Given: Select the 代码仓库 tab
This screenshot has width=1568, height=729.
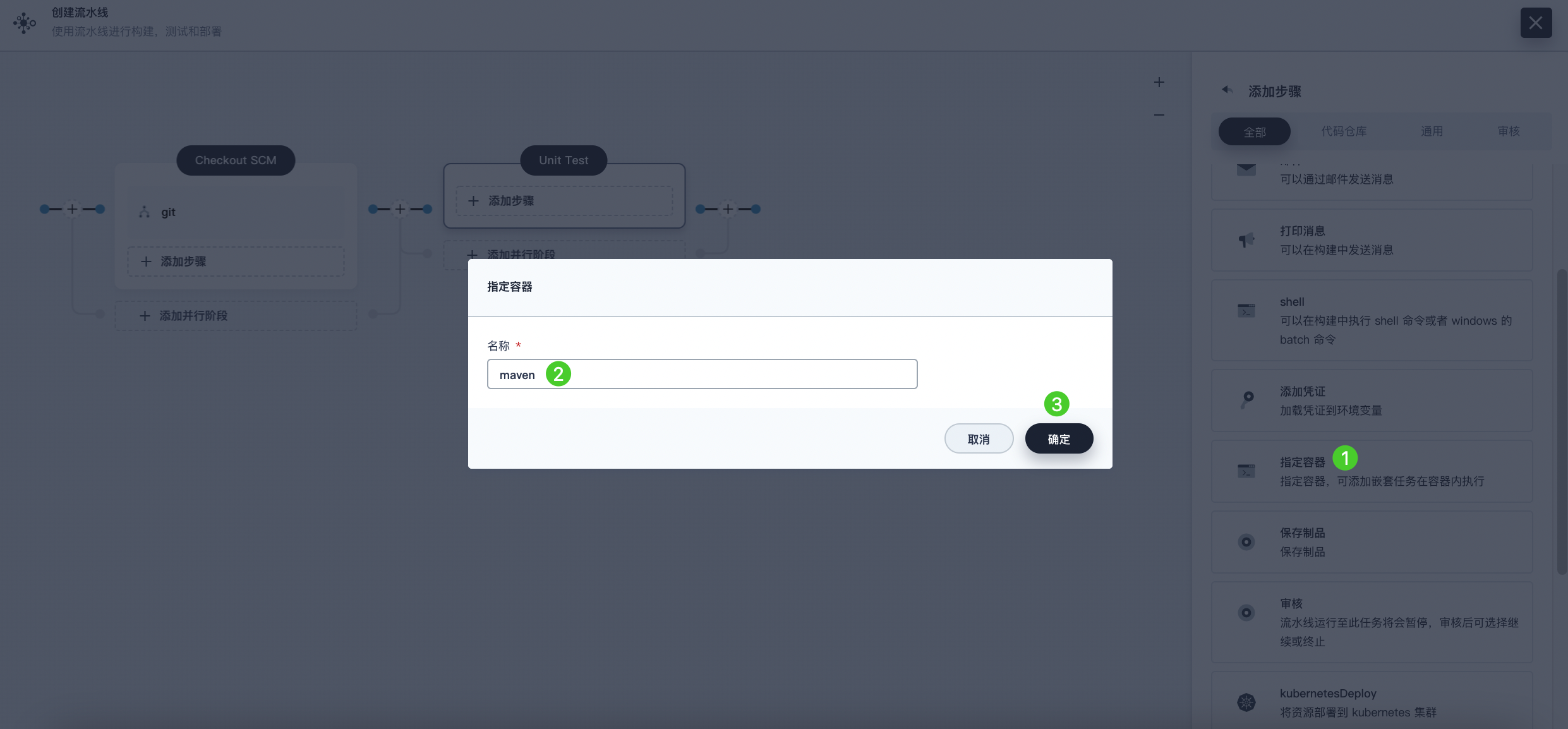Looking at the screenshot, I should coord(1345,131).
